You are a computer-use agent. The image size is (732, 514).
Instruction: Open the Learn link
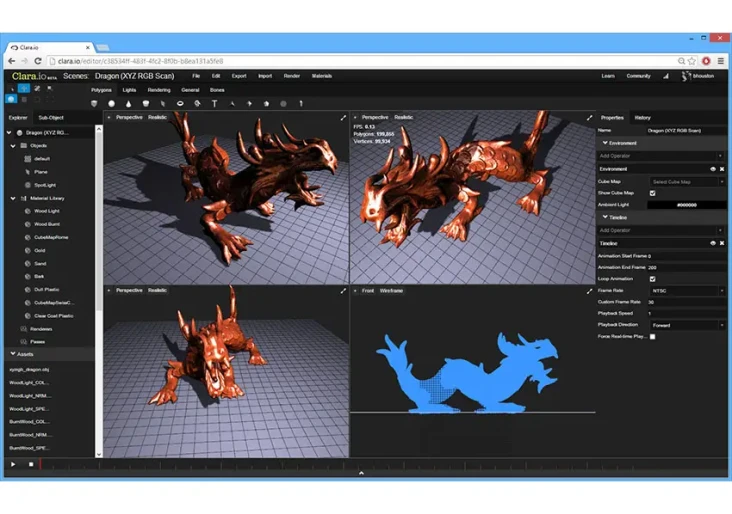point(608,76)
